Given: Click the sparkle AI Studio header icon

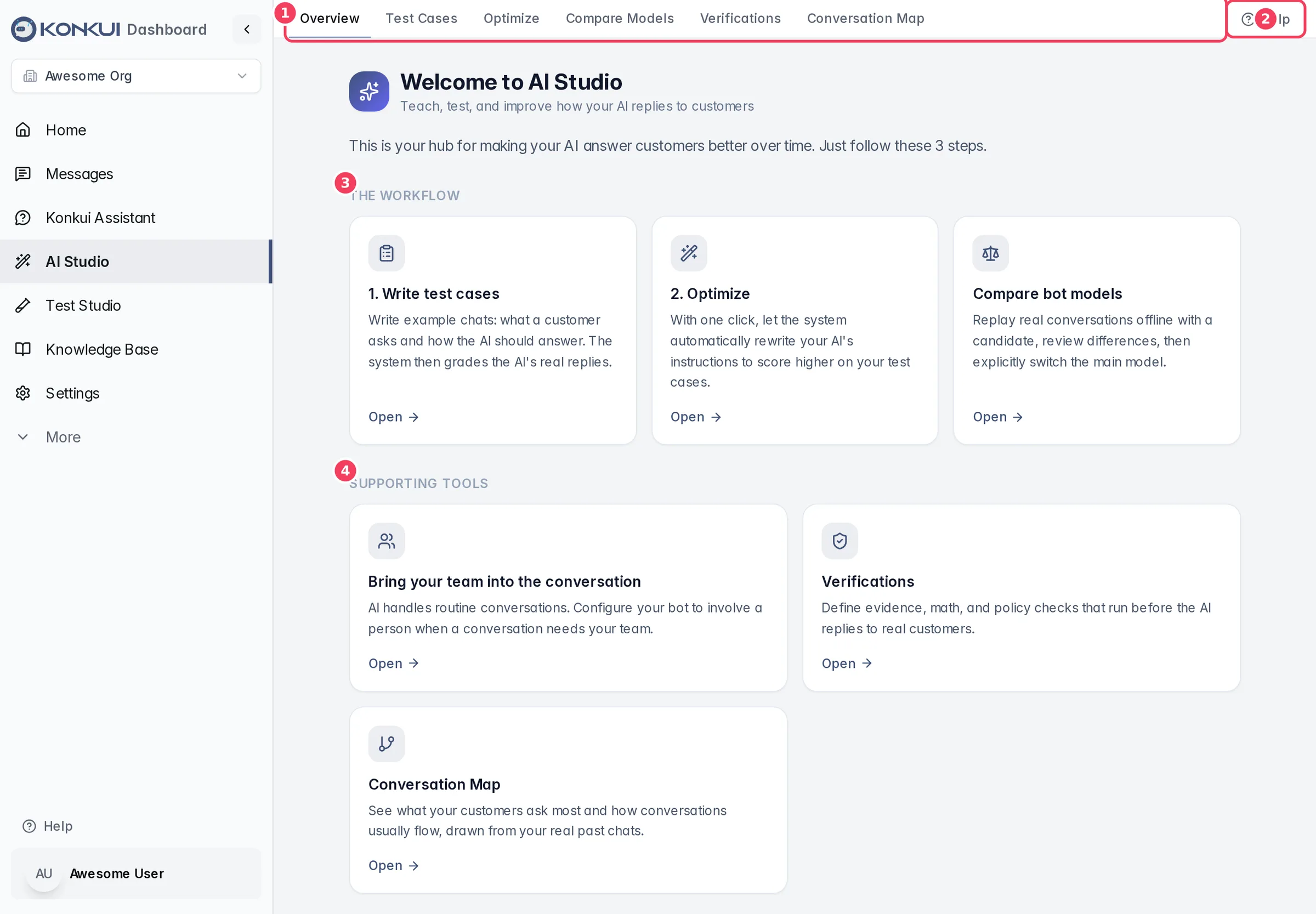Looking at the screenshot, I should coord(369,92).
